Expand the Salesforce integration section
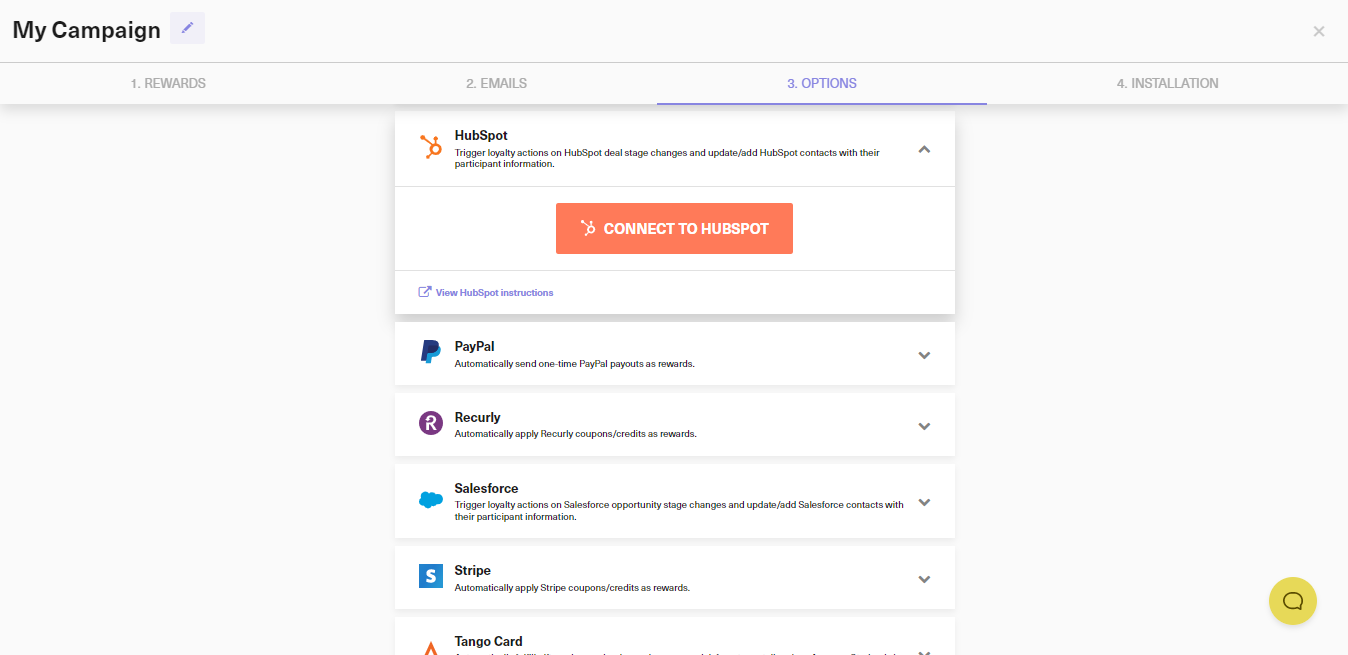The height and width of the screenshot is (655, 1348). tap(924, 503)
